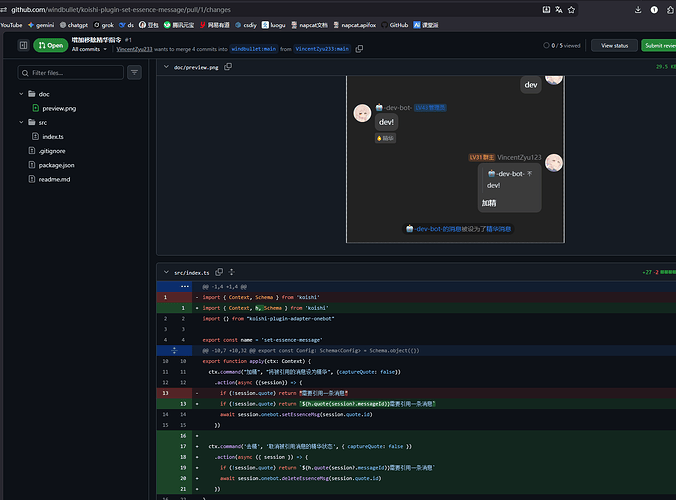Select preview.png in file tree
The height and width of the screenshot is (500, 676).
tap(59, 108)
